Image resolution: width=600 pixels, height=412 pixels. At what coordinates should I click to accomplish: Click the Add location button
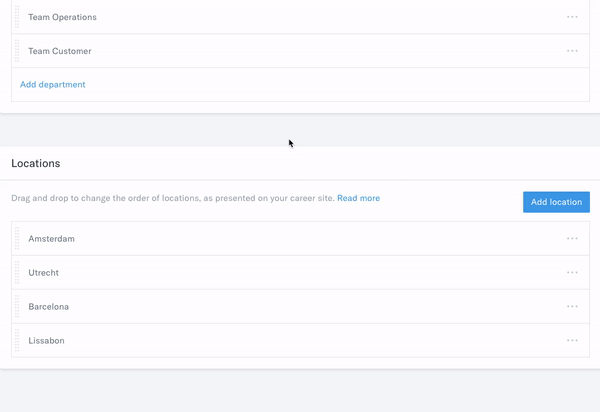click(556, 202)
